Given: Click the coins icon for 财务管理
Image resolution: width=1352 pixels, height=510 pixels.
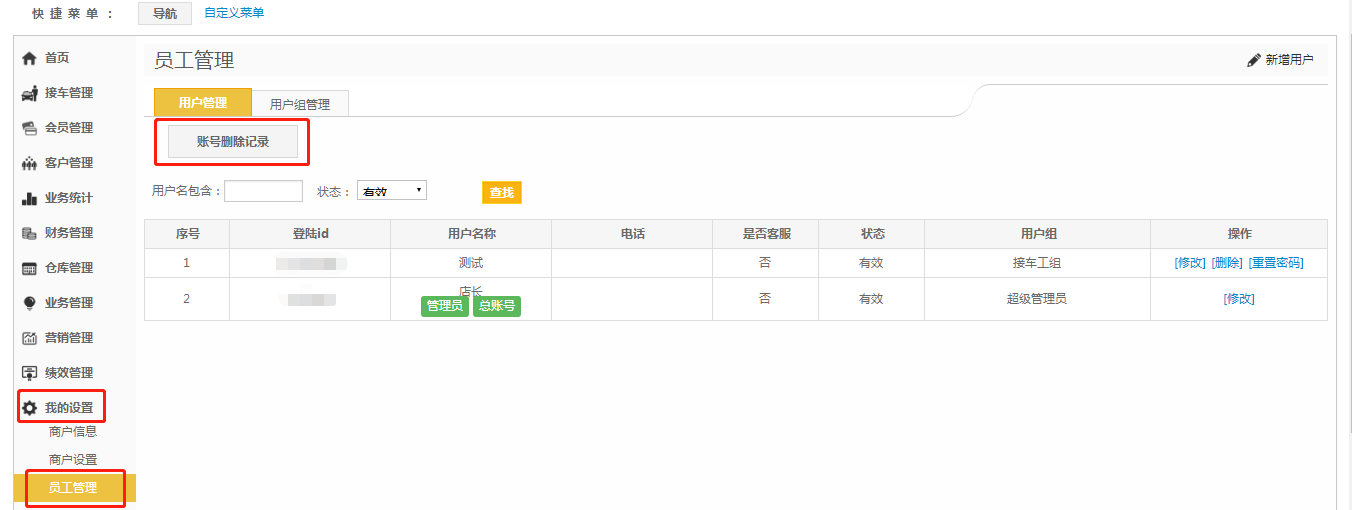Looking at the screenshot, I should [x=29, y=233].
